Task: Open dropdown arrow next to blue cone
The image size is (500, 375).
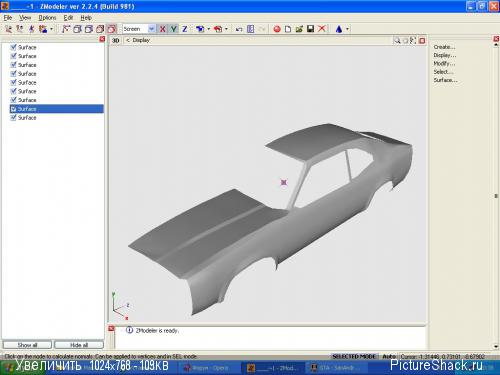Action: (347, 29)
